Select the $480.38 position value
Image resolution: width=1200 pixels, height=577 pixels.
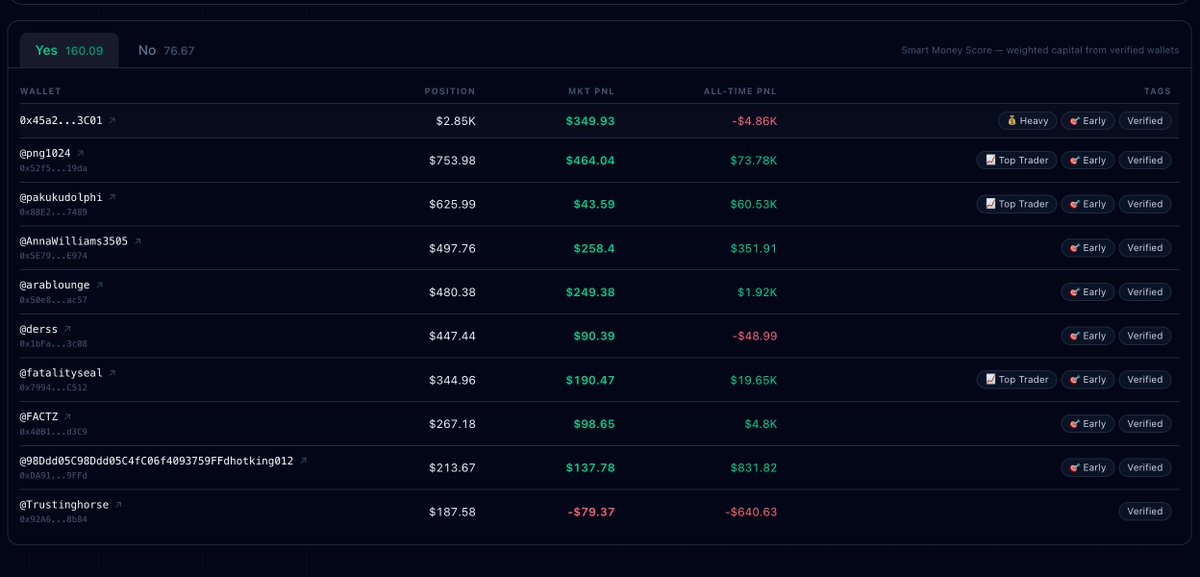452,292
